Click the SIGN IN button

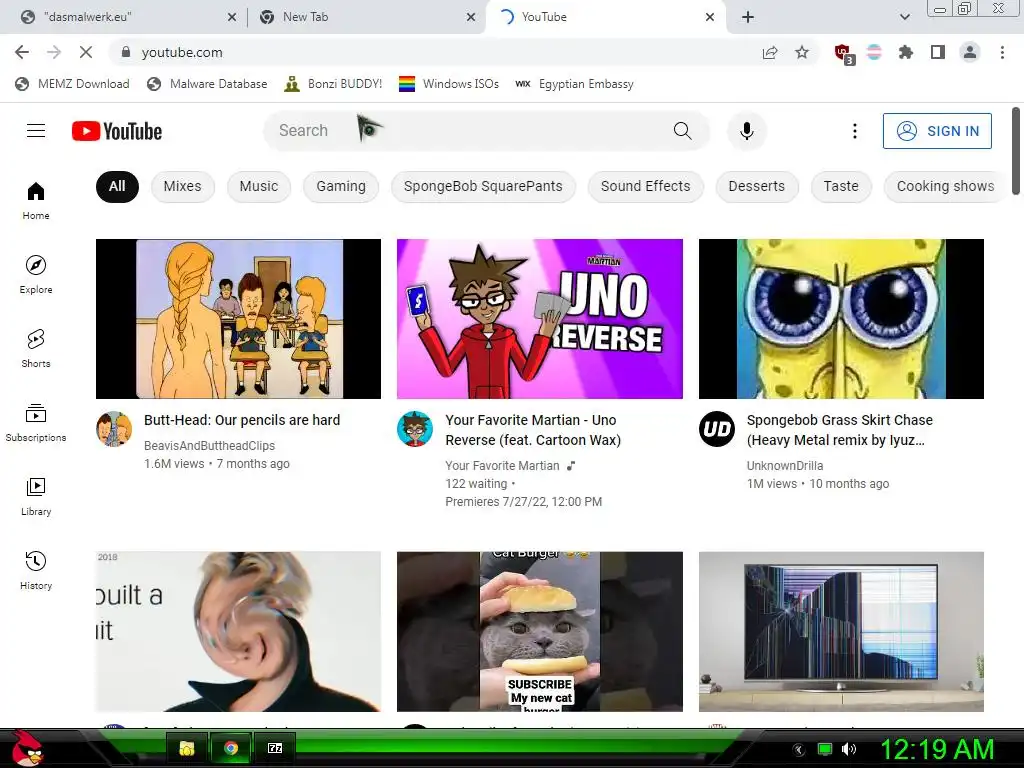tap(937, 131)
